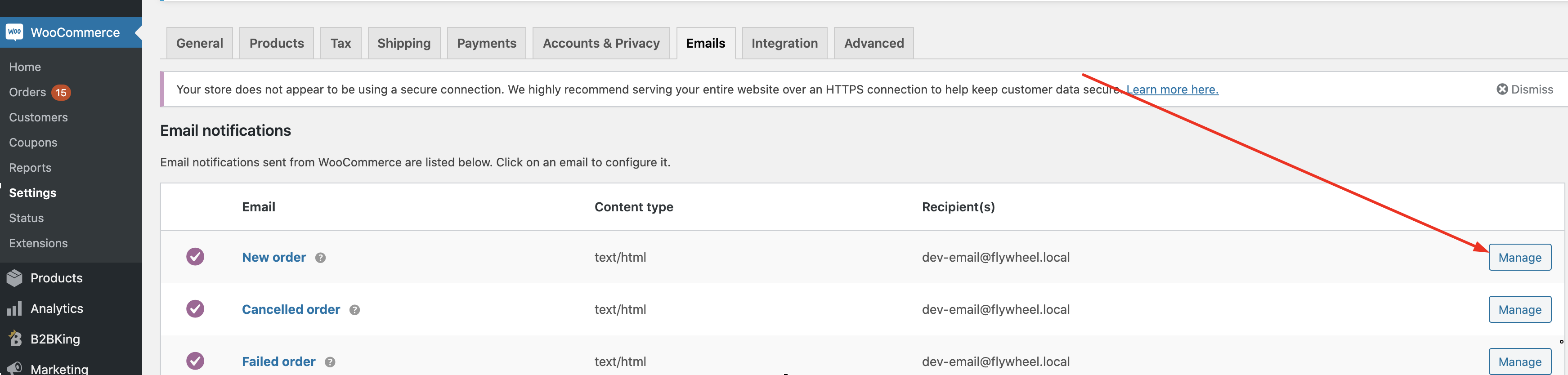Click the Dismiss X icon on notice
This screenshot has width=1568, height=375.
click(x=1501, y=89)
